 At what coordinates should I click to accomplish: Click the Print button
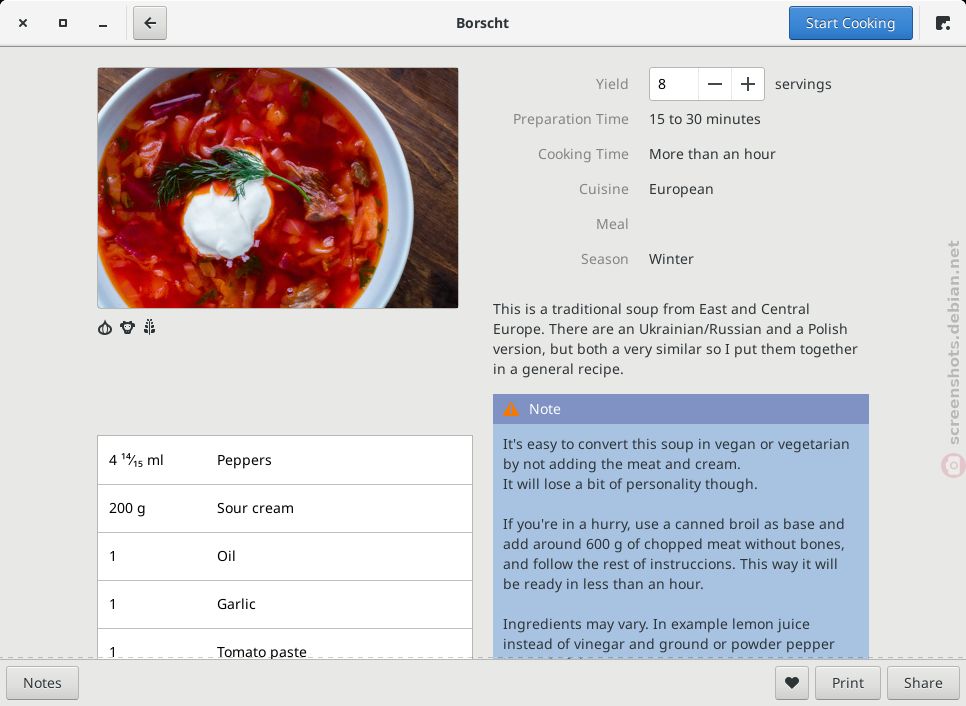(x=848, y=683)
